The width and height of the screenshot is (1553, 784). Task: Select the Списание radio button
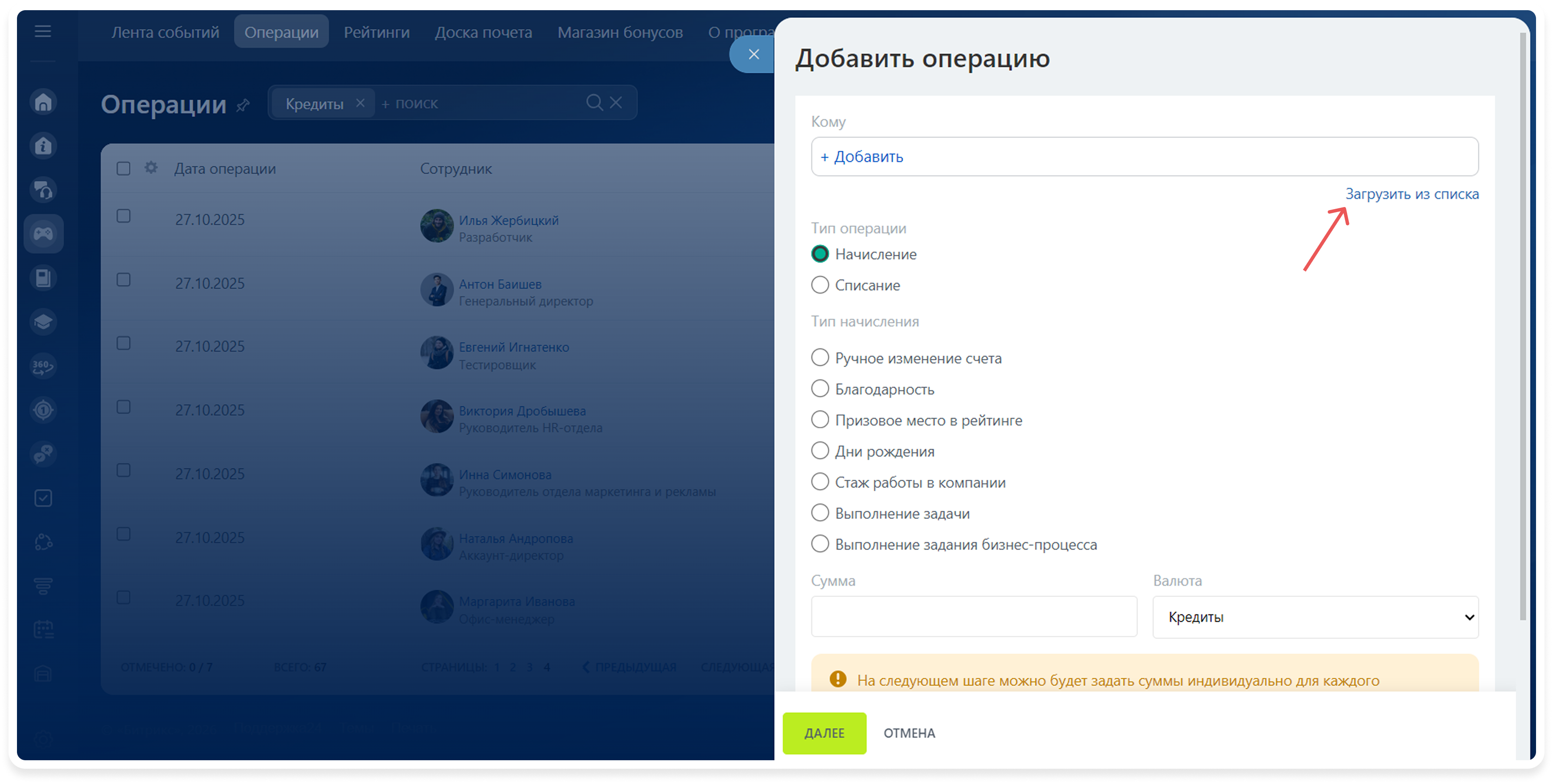coord(820,285)
